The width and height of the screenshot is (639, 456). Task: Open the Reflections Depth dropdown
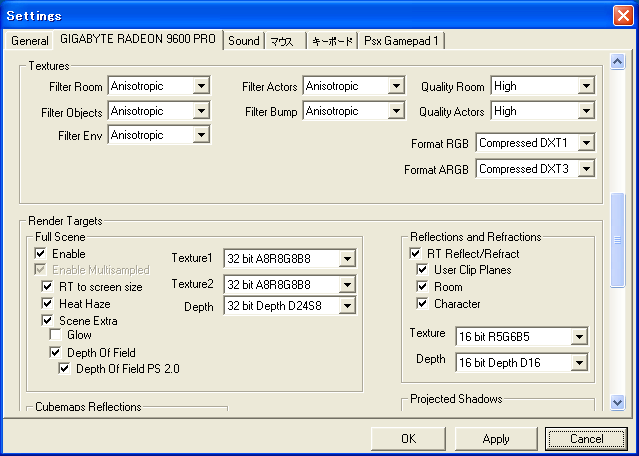point(579,362)
